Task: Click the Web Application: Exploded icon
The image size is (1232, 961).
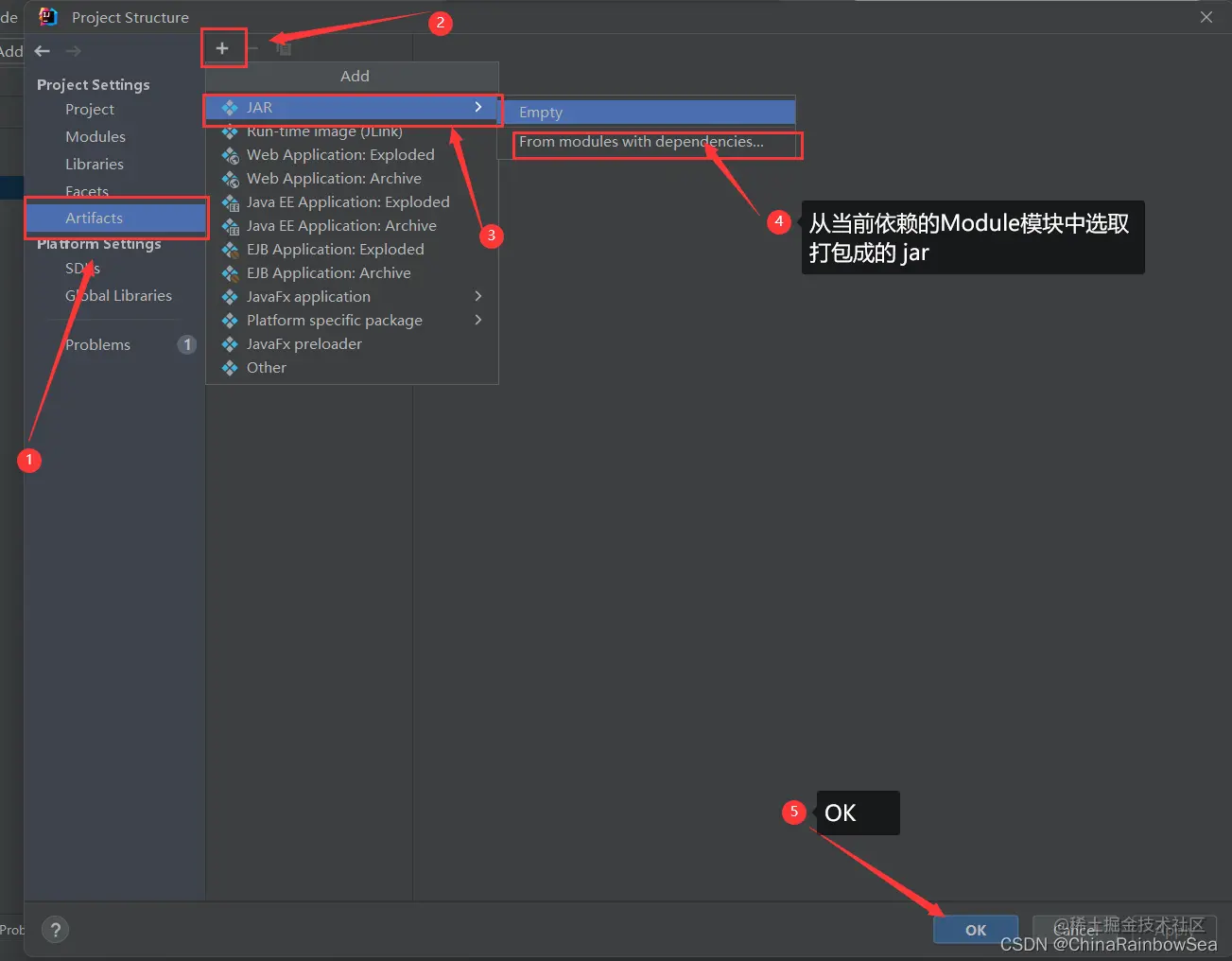Action: [230, 155]
